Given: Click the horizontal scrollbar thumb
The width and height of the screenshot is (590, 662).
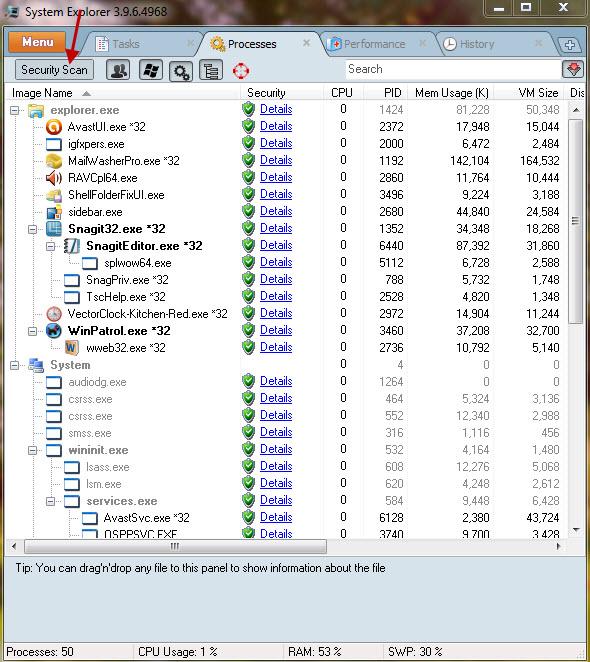Looking at the screenshot, I should (x=175, y=546).
